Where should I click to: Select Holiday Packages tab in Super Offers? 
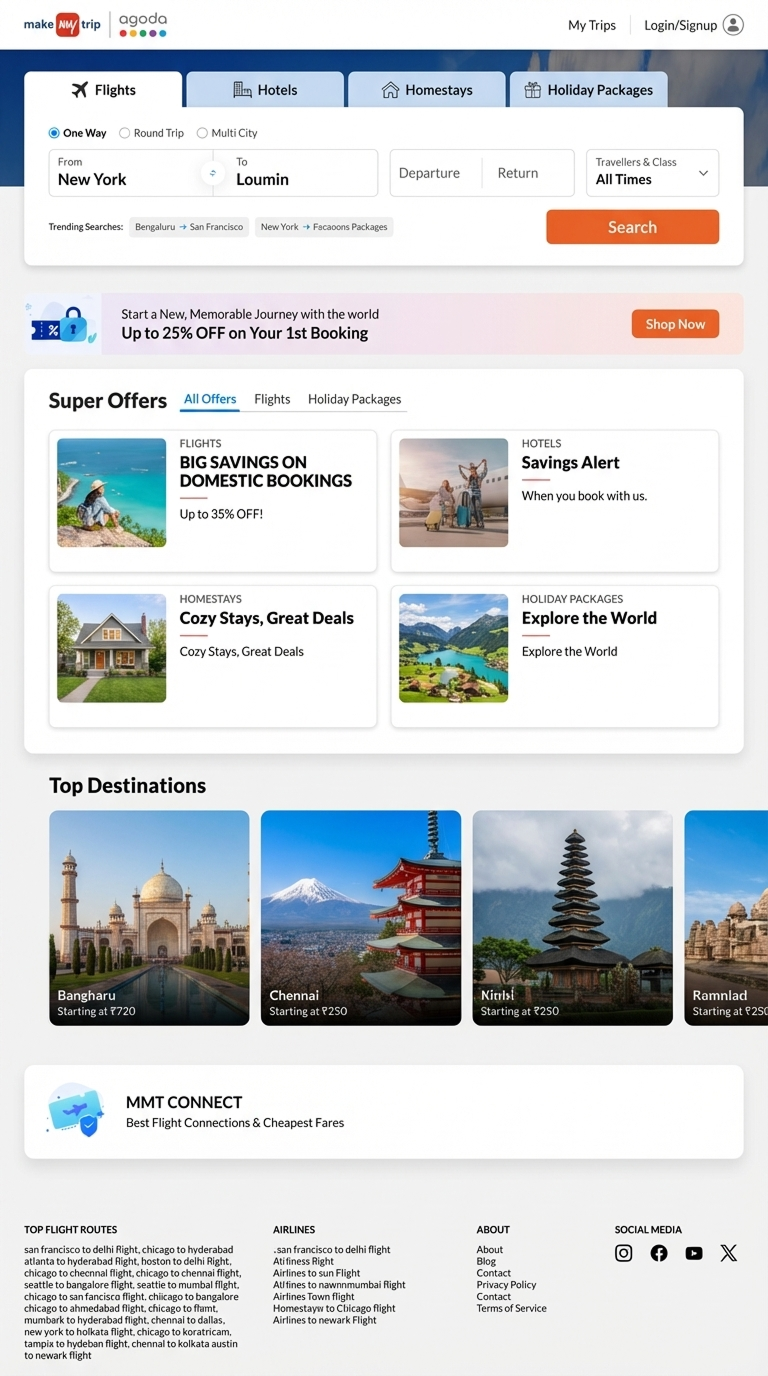(354, 399)
